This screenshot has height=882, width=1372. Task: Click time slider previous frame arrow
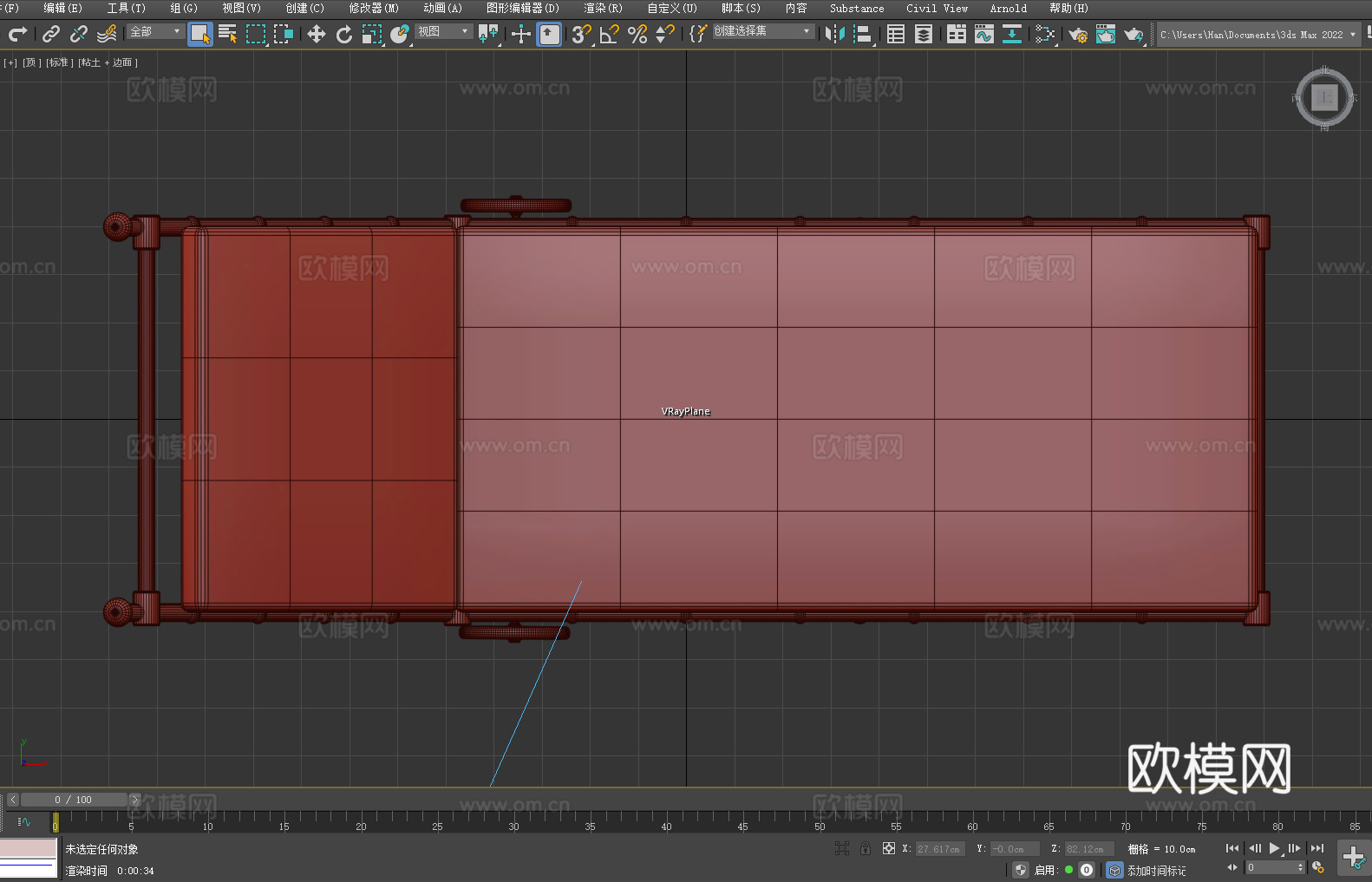(12, 800)
